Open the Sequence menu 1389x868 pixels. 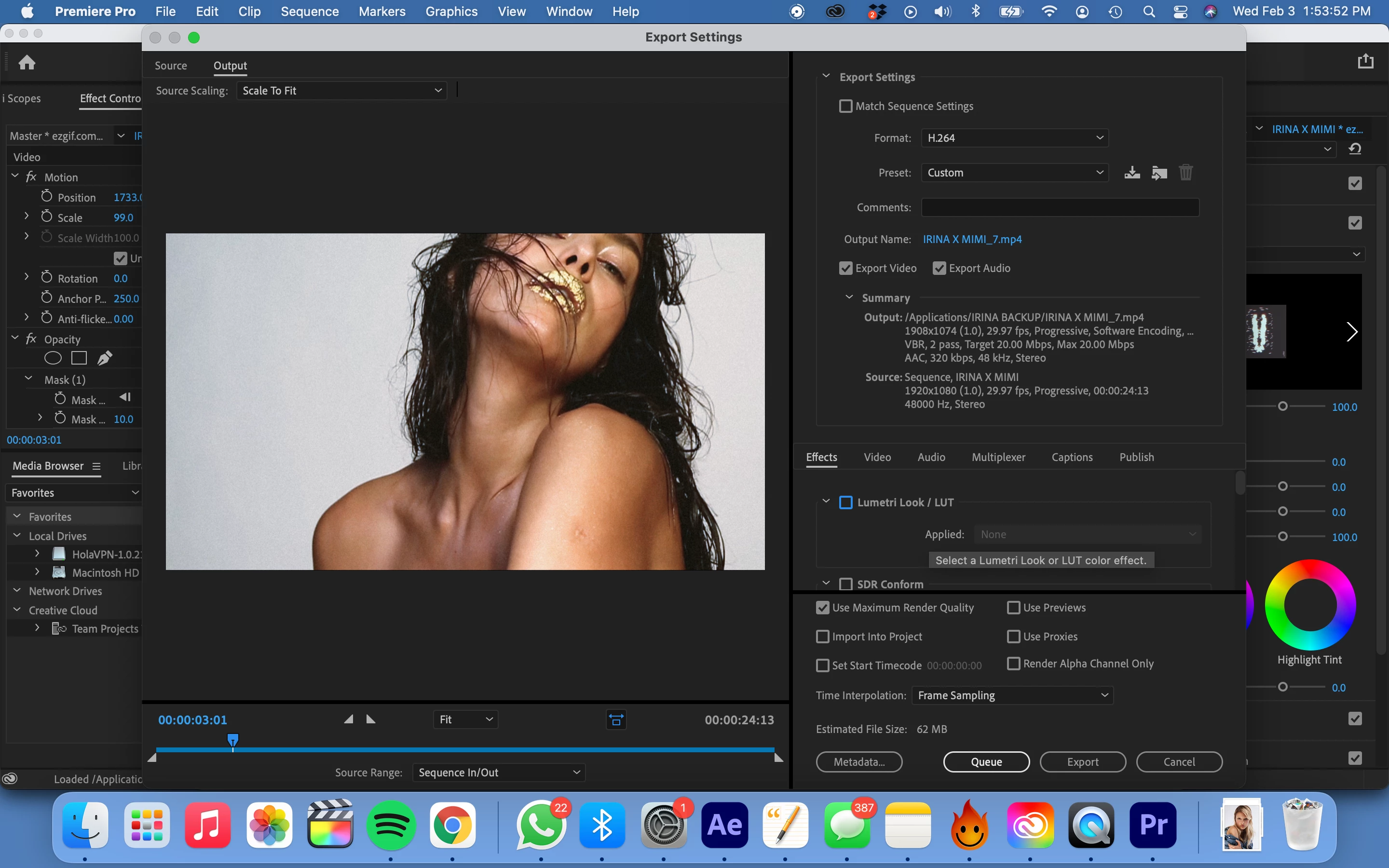click(309, 12)
